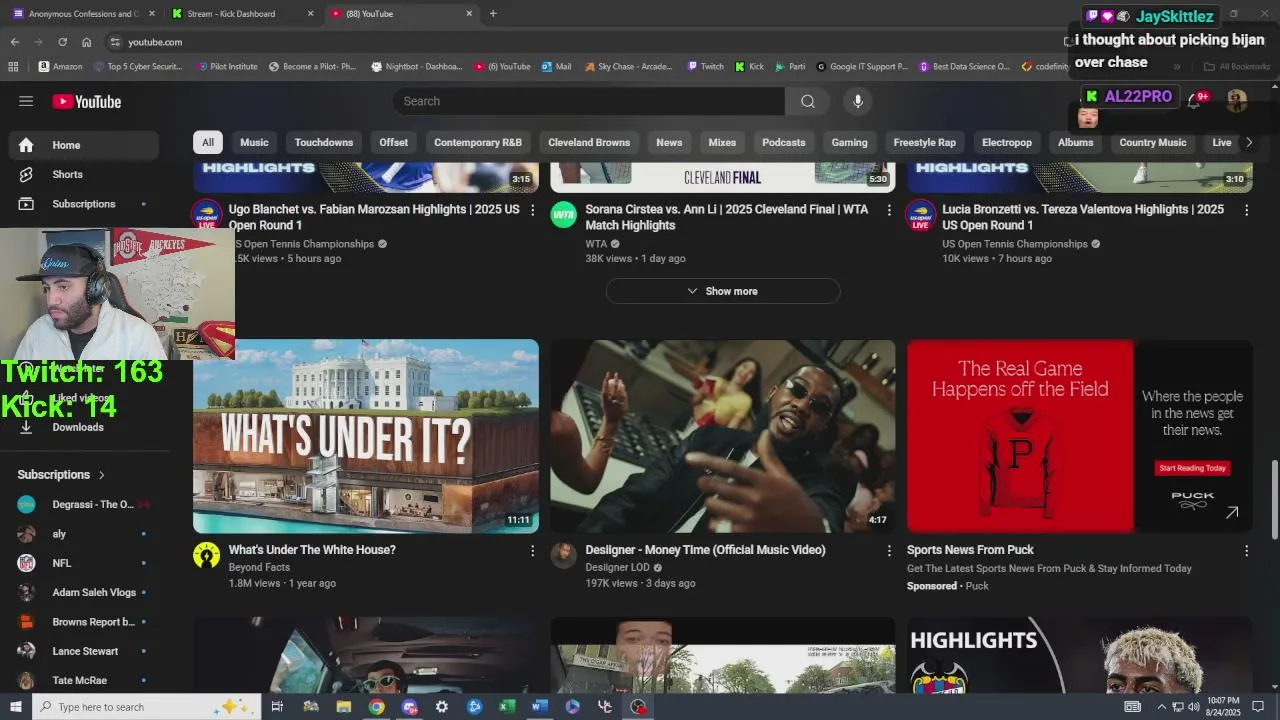
Task: Click the page vertical scrollbar
Action: 1274,501
